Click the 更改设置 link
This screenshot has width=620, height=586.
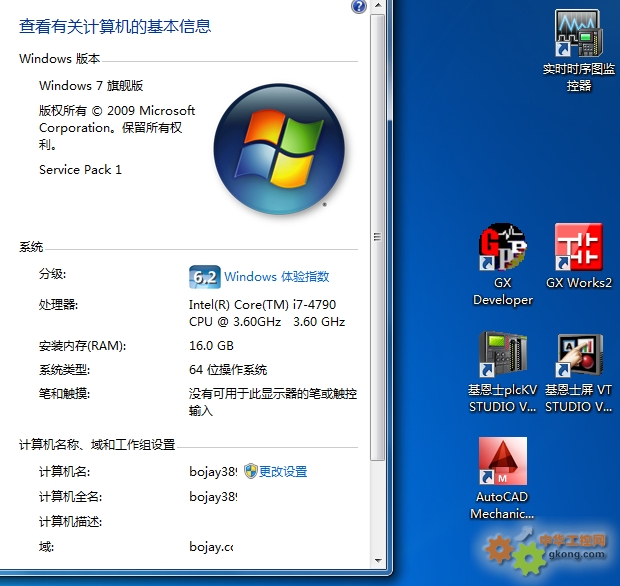(283, 472)
